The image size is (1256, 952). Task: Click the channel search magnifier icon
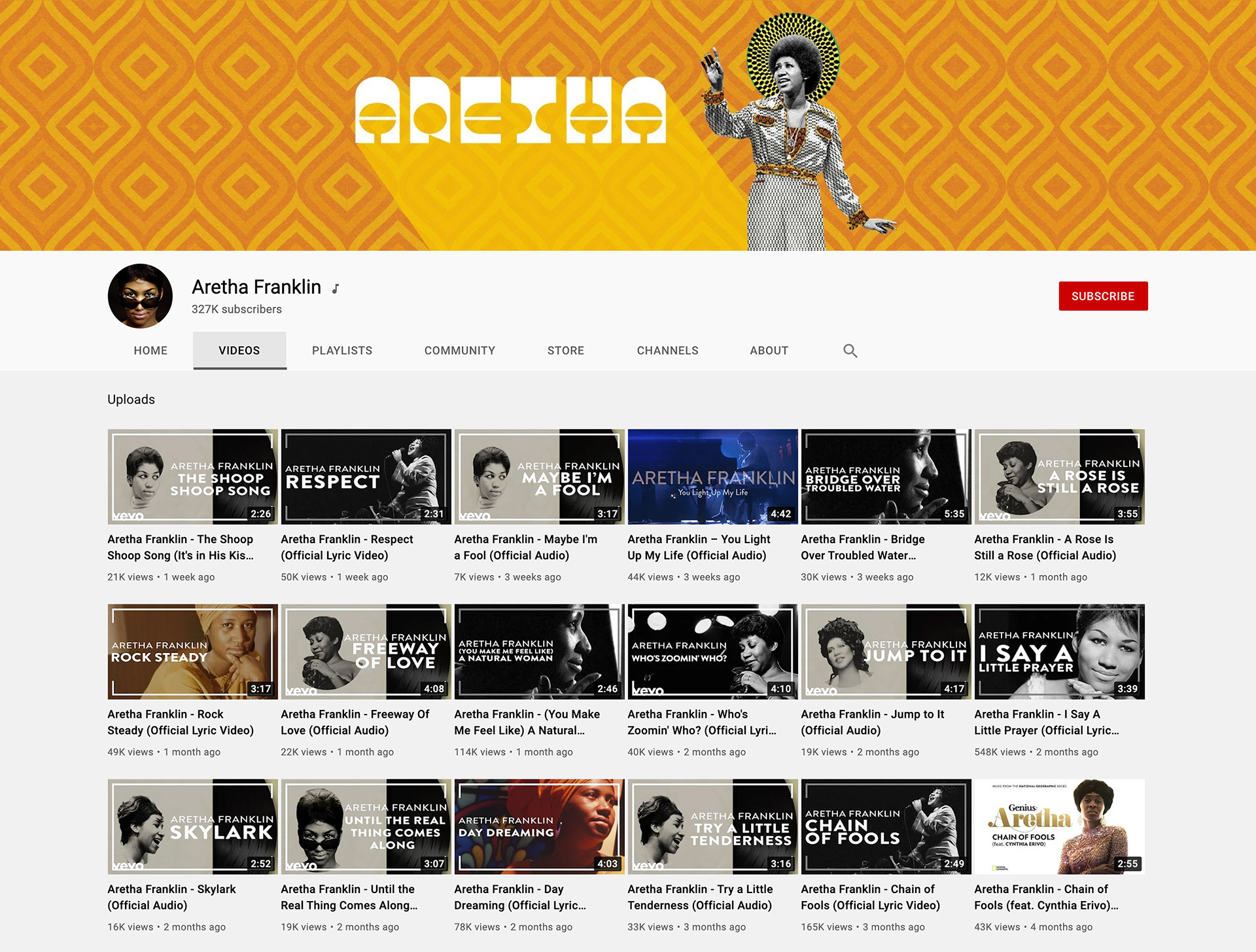[850, 351]
